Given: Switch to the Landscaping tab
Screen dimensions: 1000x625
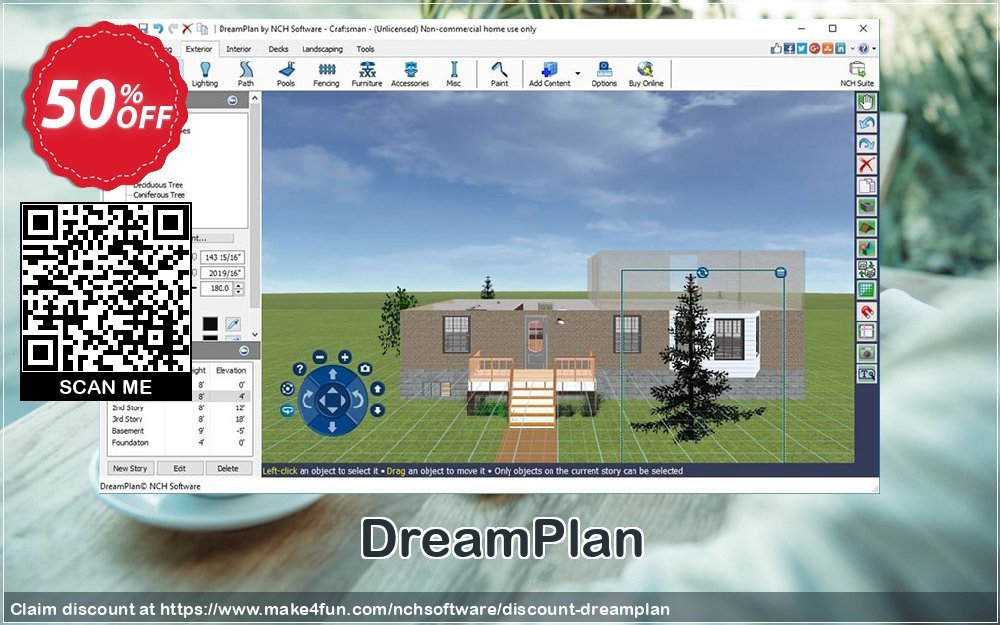Looking at the screenshot, I should pyautogui.click(x=322, y=49).
